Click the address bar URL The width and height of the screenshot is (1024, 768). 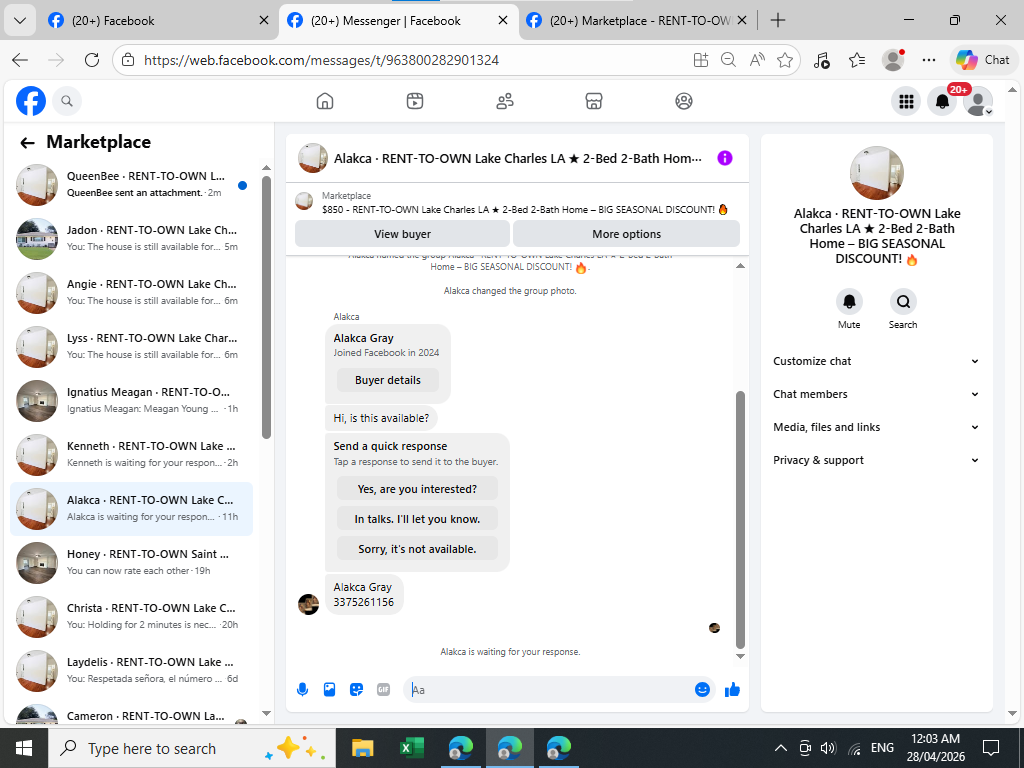321,60
